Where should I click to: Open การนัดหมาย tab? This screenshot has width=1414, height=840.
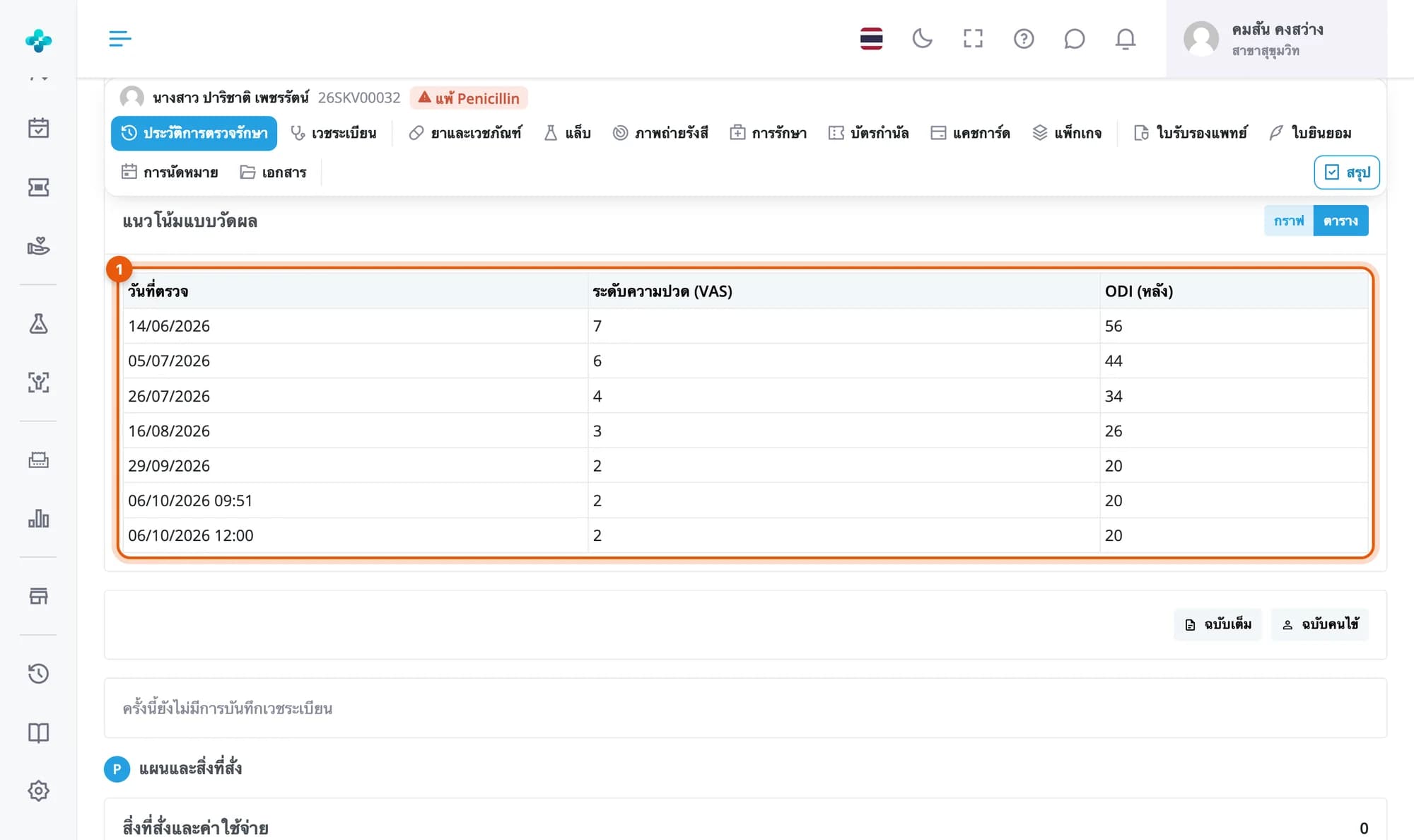(170, 172)
